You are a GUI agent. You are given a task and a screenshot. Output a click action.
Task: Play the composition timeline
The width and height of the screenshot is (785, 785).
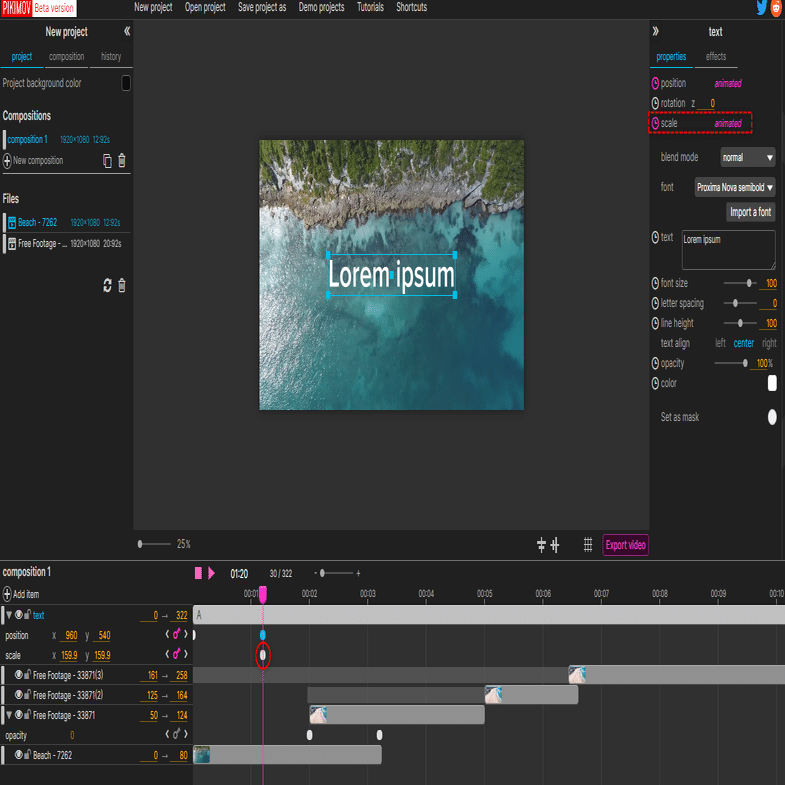pos(211,573)
